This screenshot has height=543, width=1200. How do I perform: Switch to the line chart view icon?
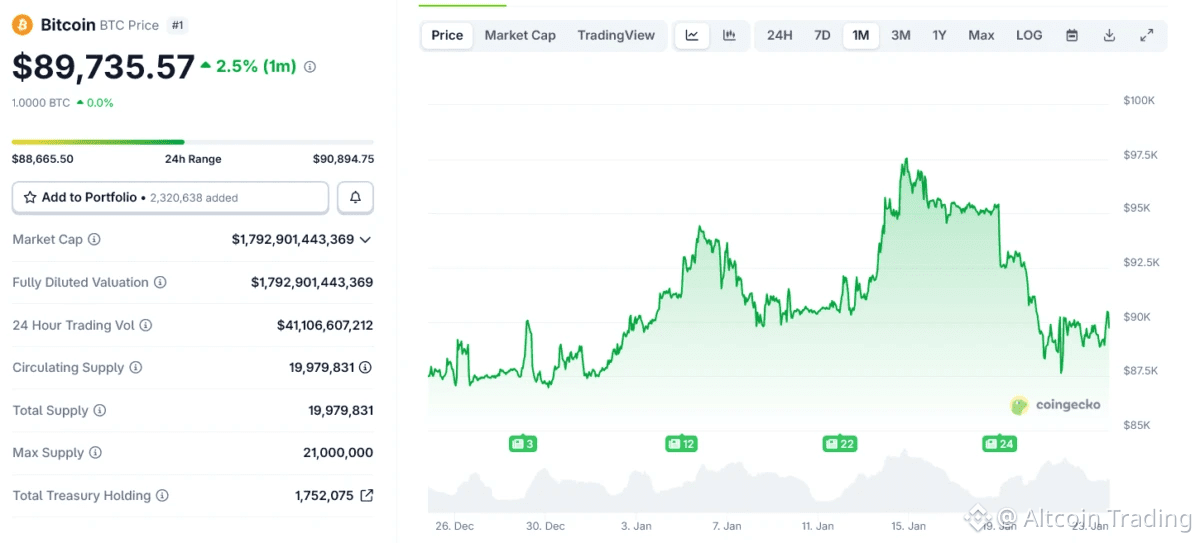[692, 35]
